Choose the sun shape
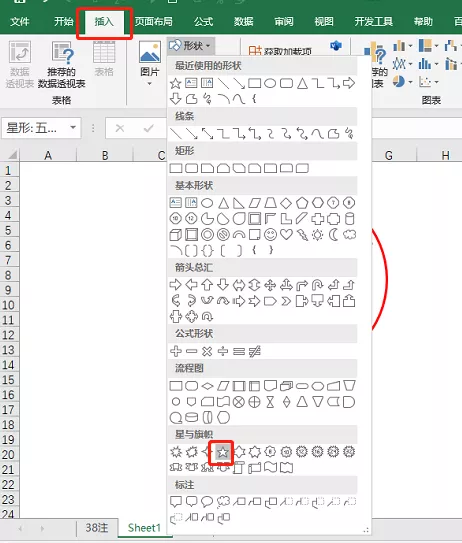Image resolution: width=462 pixels, height=543 pixels. 317,234
